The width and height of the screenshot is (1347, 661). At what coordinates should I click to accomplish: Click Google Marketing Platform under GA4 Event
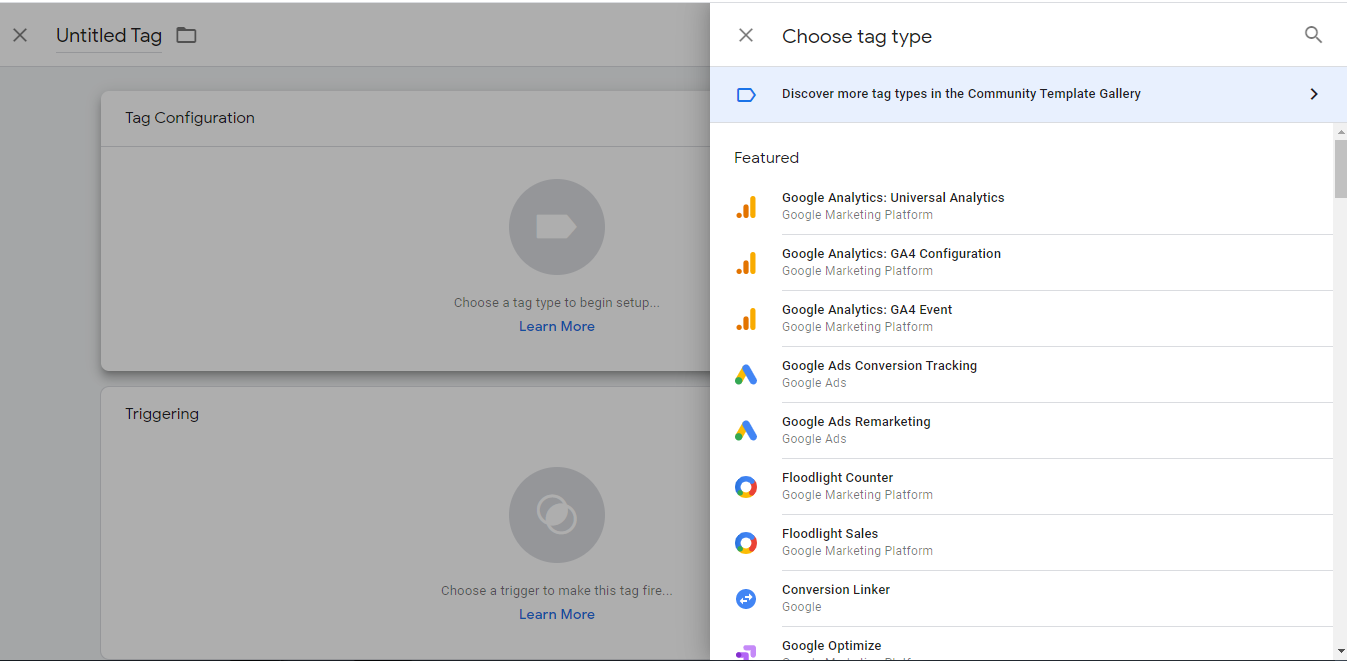857,327
